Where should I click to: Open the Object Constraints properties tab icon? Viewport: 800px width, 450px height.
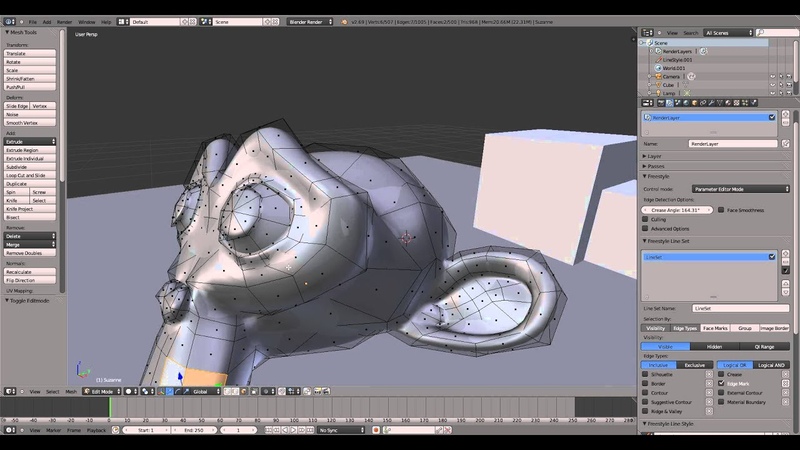click(x=703, y=103)
